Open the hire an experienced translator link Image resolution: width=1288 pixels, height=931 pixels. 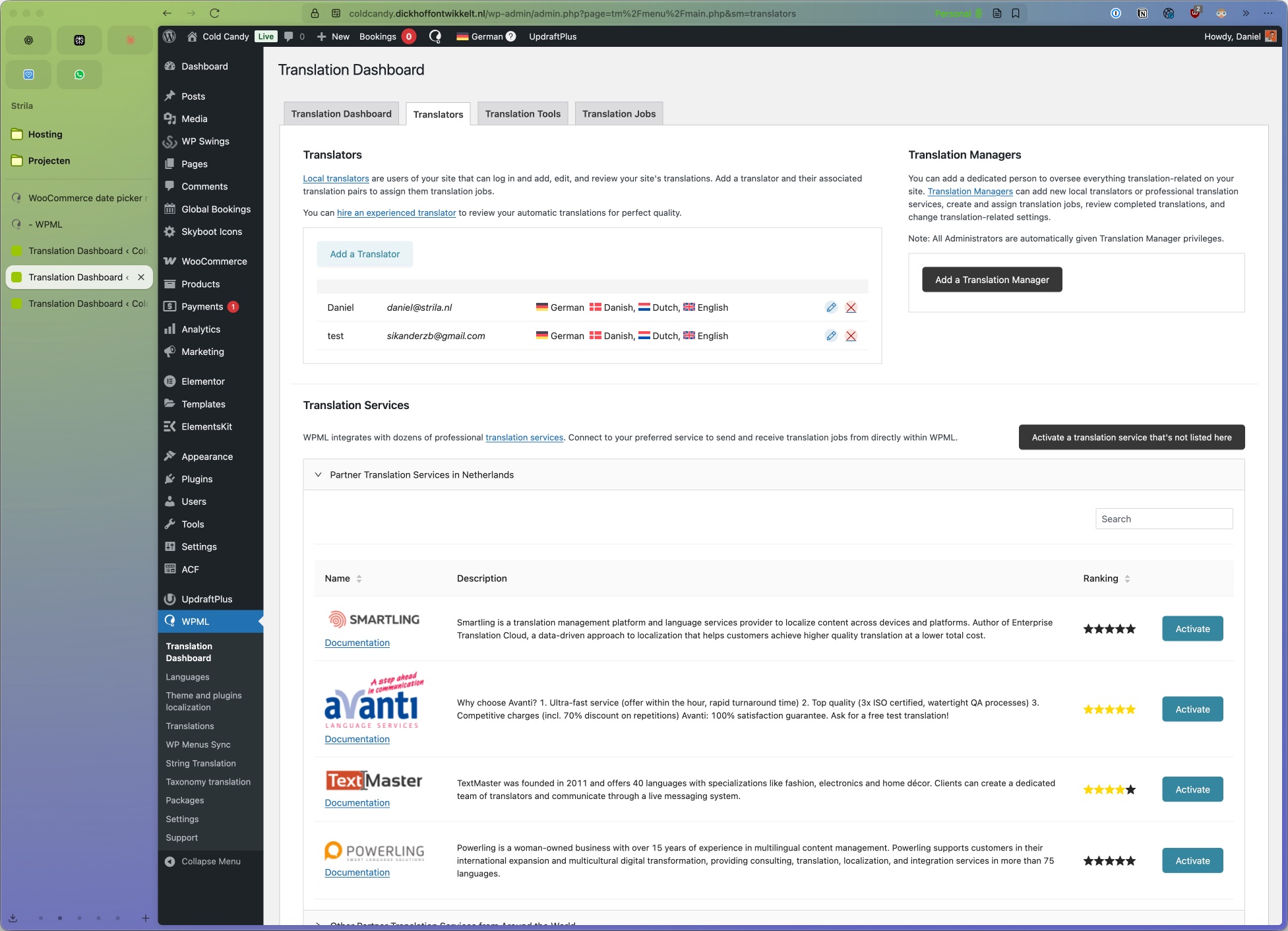[396, 212]
